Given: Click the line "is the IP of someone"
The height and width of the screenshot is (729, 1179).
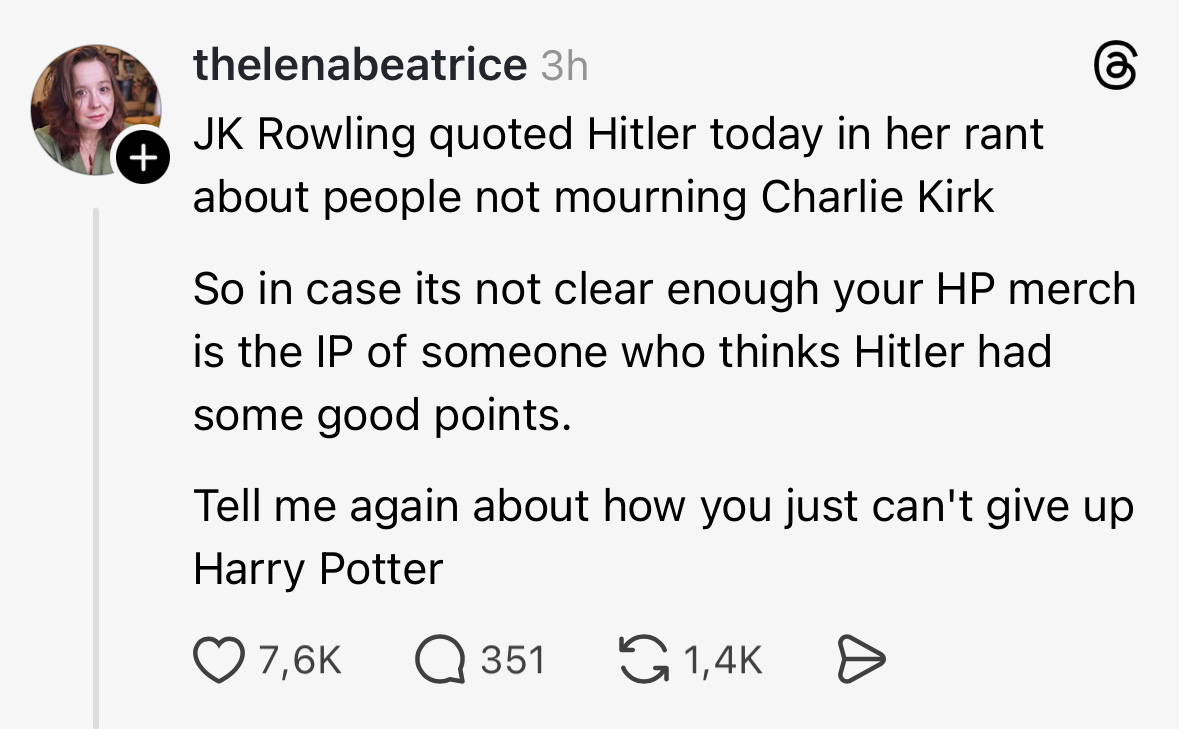Looking at the screenshot, I should click(621, 352).
